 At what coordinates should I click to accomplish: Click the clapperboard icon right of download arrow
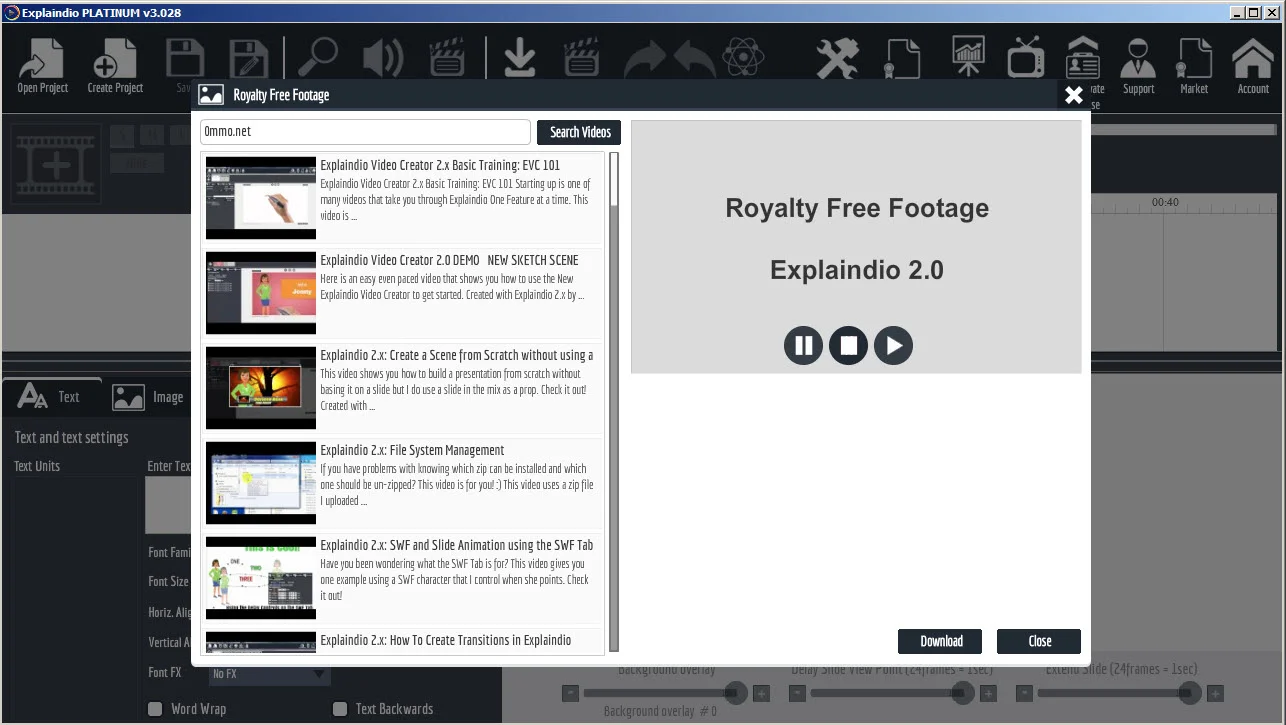(x=581, y=58)
